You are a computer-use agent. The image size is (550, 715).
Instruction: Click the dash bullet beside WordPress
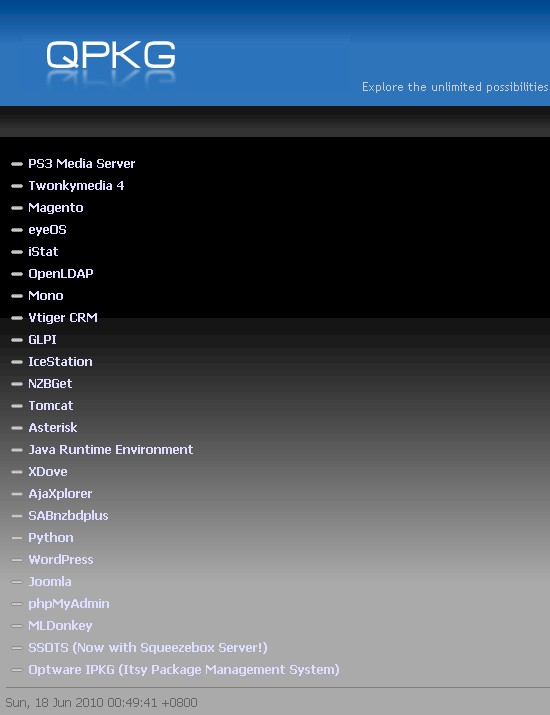[17, 560]
